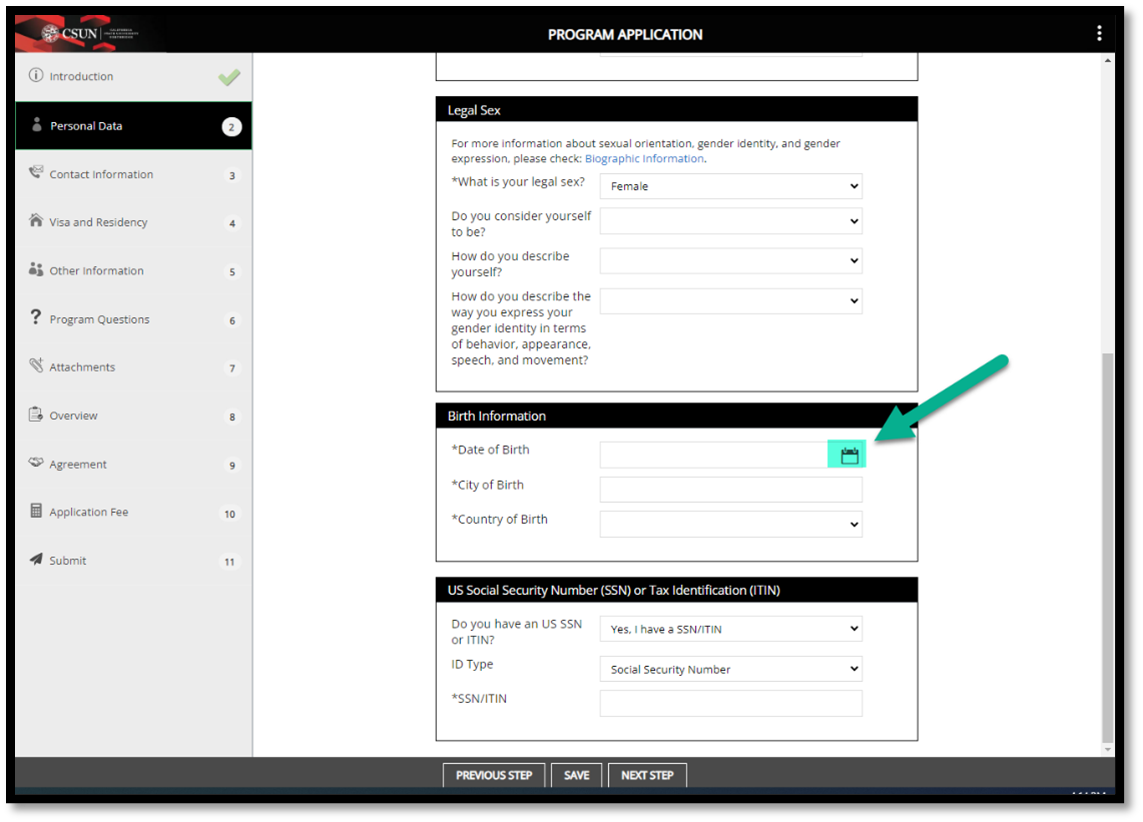Click the Submit paper plane icon
The width and height of the screenshot is (1143, 822).
(36, 560)
